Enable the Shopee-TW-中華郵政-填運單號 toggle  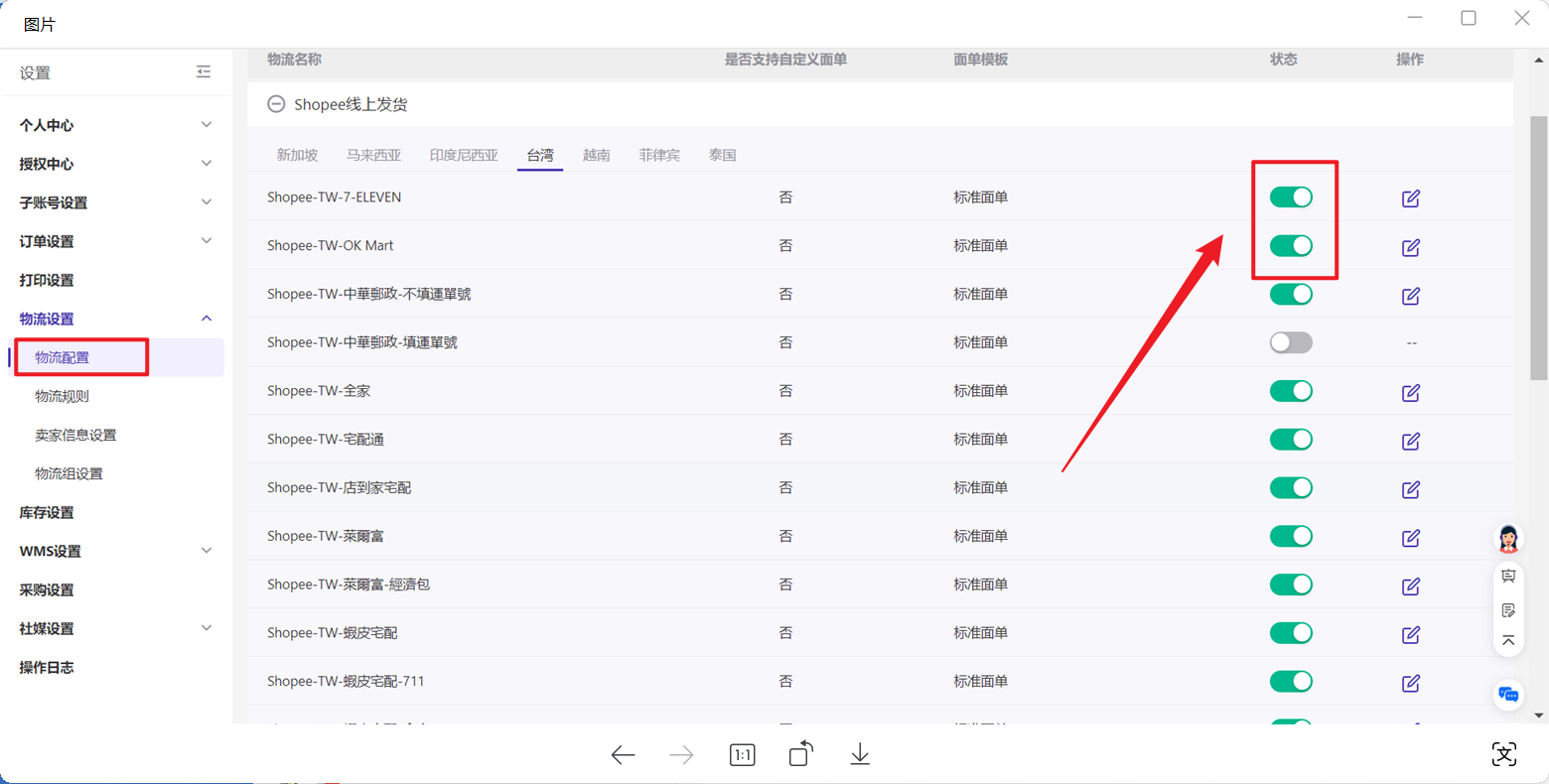pos(1291,342)
